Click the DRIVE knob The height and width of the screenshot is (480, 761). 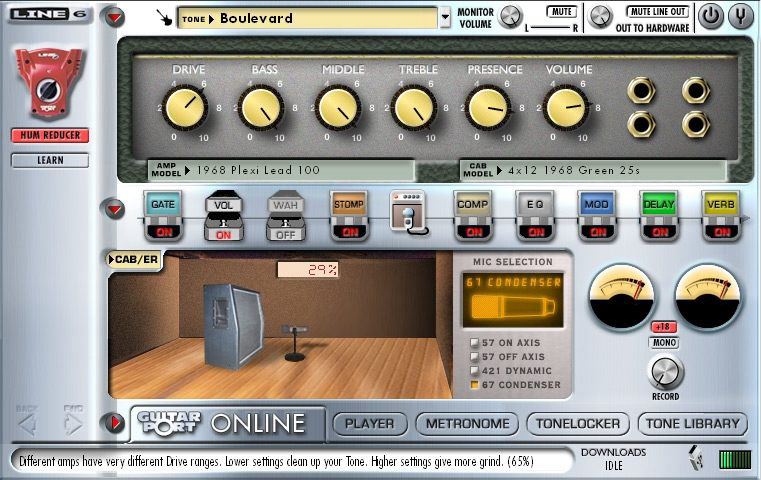coord(185,108)
